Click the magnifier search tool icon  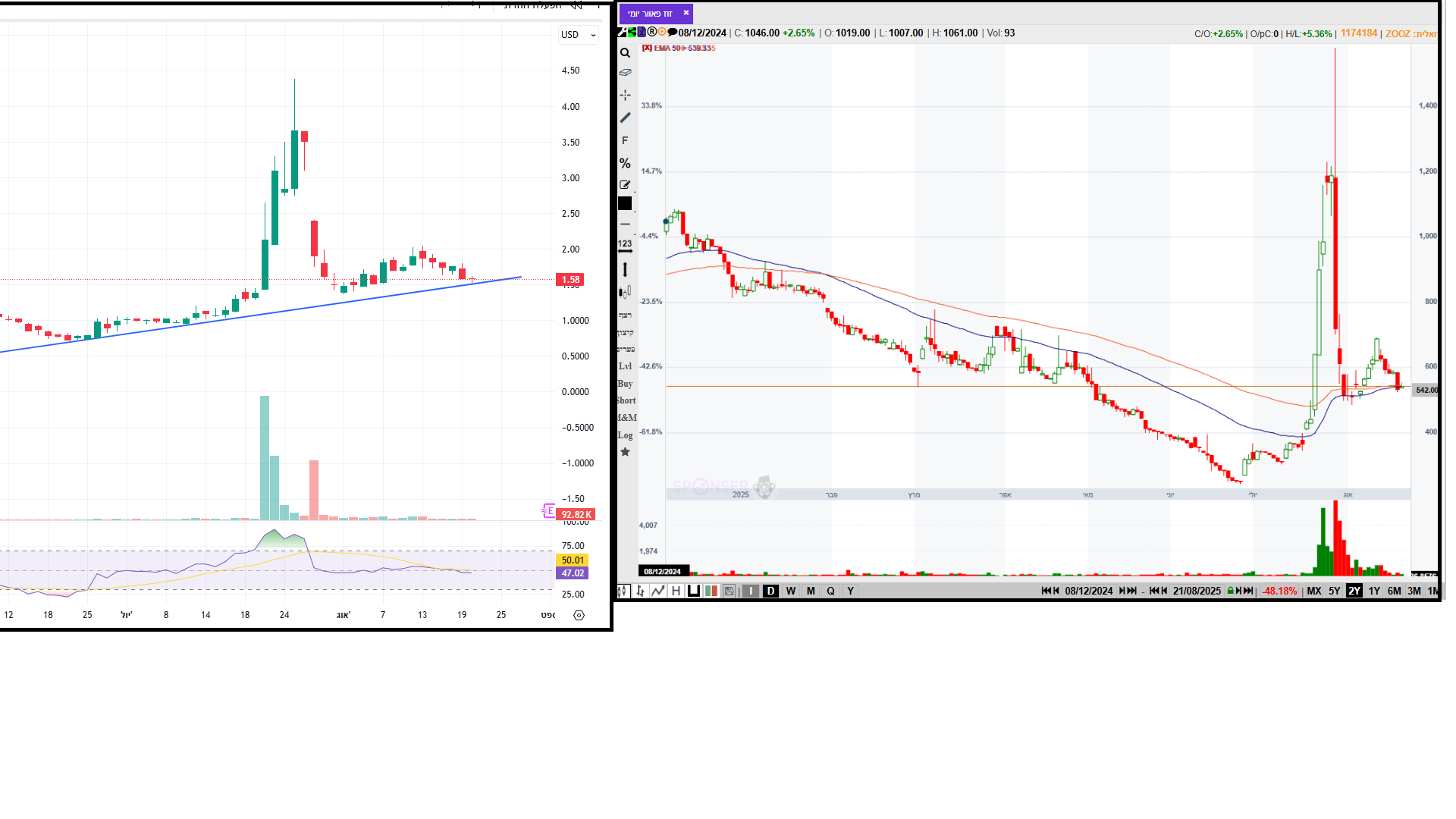tap(625, 53)
